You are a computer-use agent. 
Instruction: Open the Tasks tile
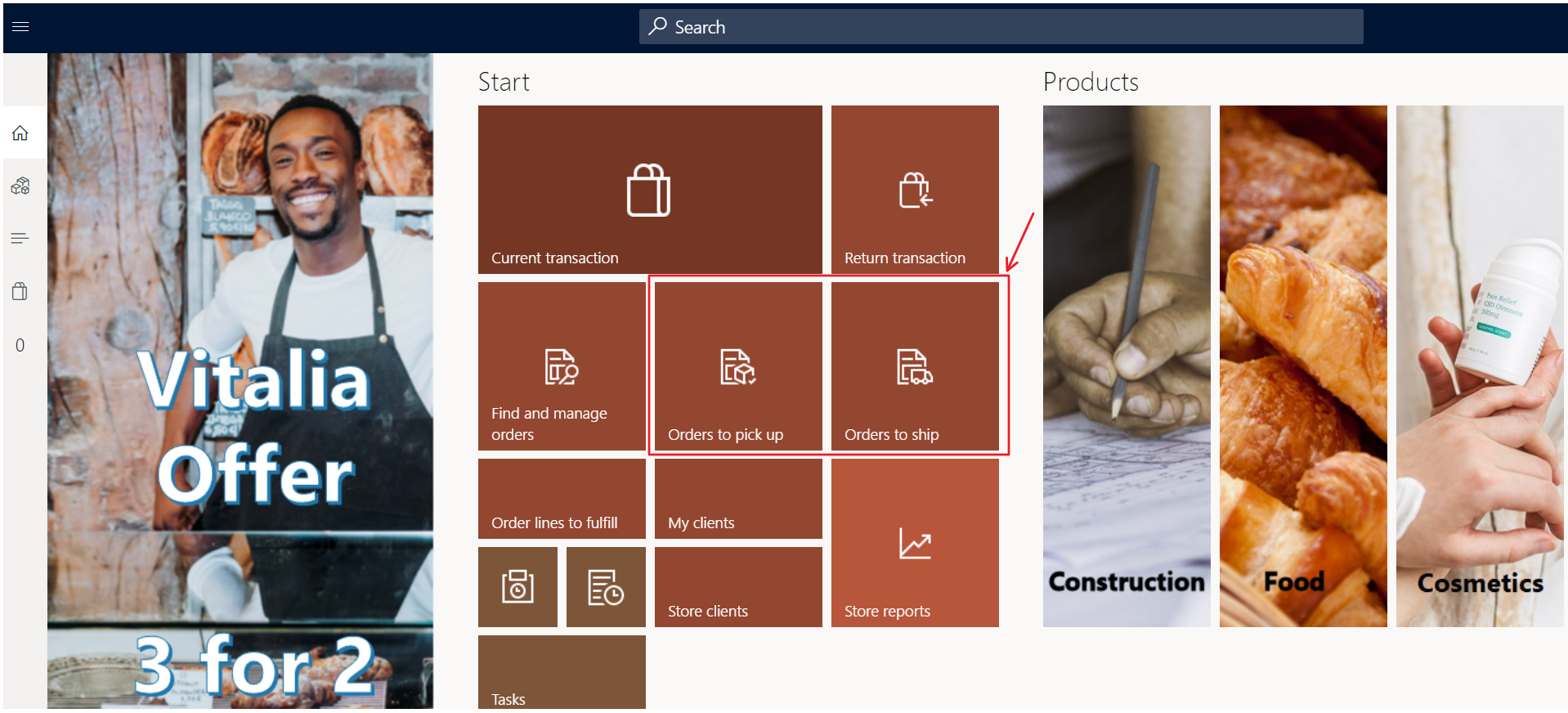click(562, 672)
